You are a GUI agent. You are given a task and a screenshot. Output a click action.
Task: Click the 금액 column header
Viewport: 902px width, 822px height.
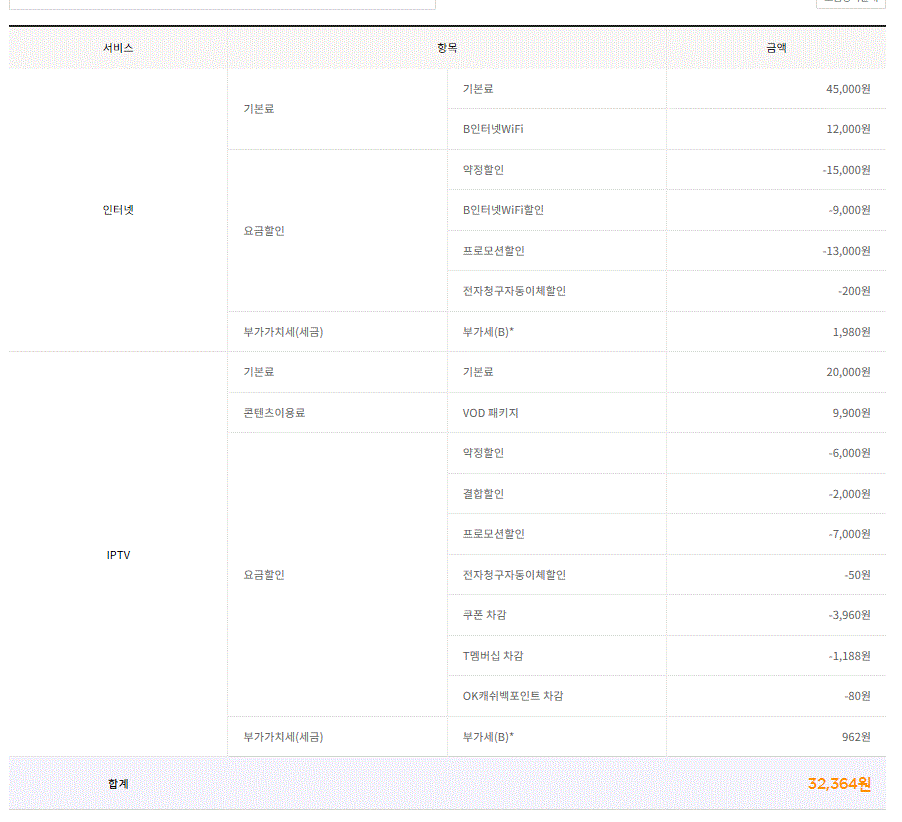pyautogui.click(x=776, y=48)
